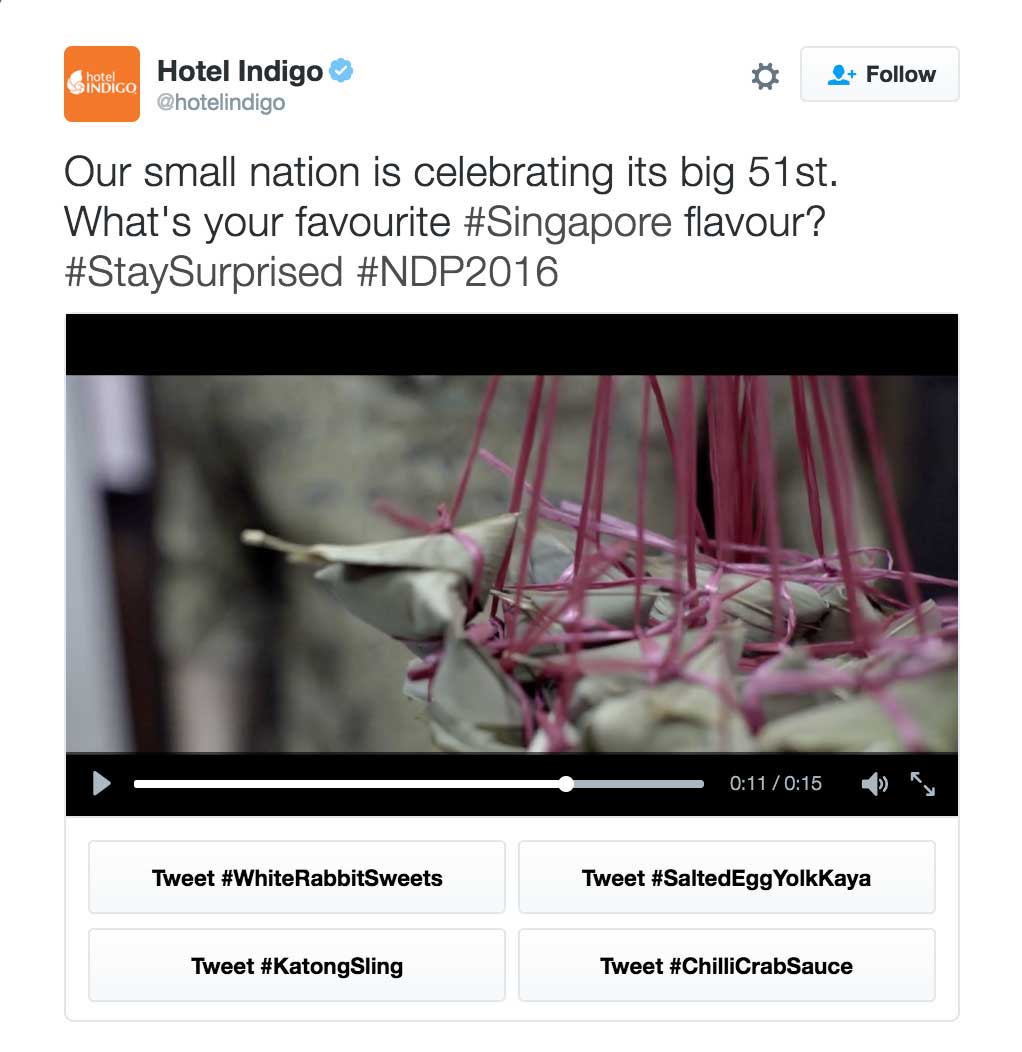Click the #Singapore hashtag
Screen dimensions: 1022x1052
568,223
